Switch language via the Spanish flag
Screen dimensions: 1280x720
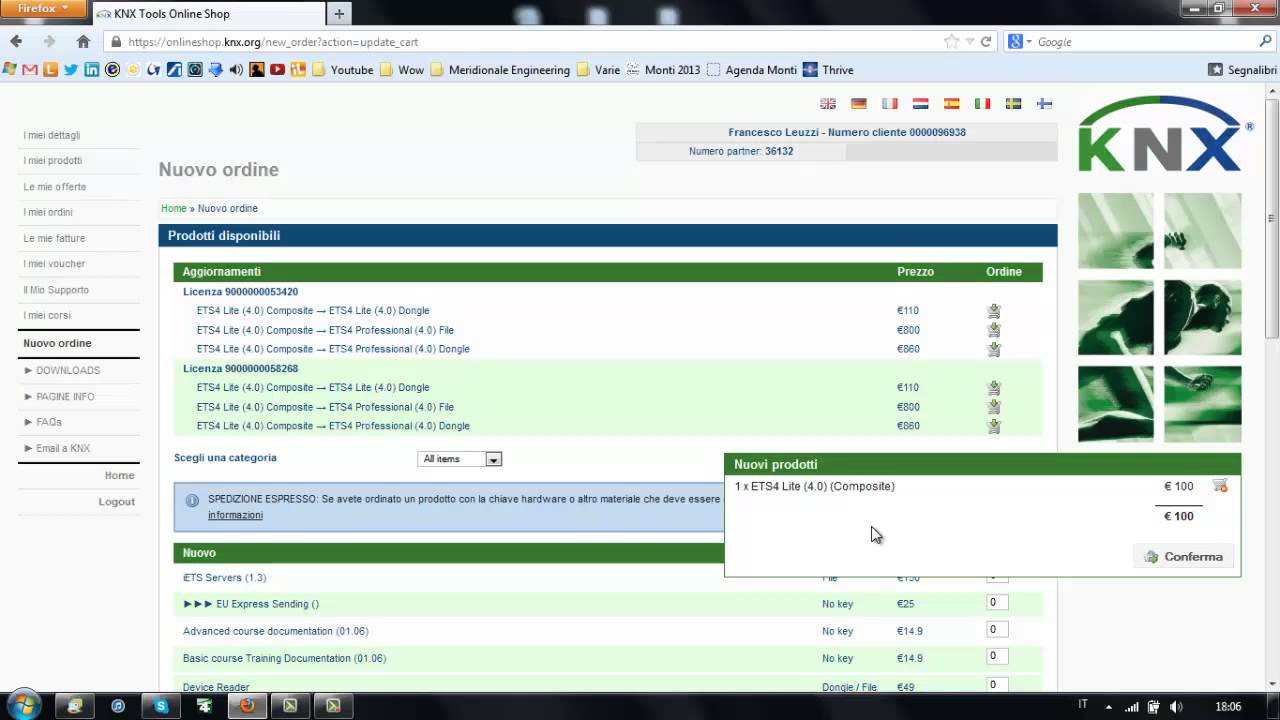(952, 103)
